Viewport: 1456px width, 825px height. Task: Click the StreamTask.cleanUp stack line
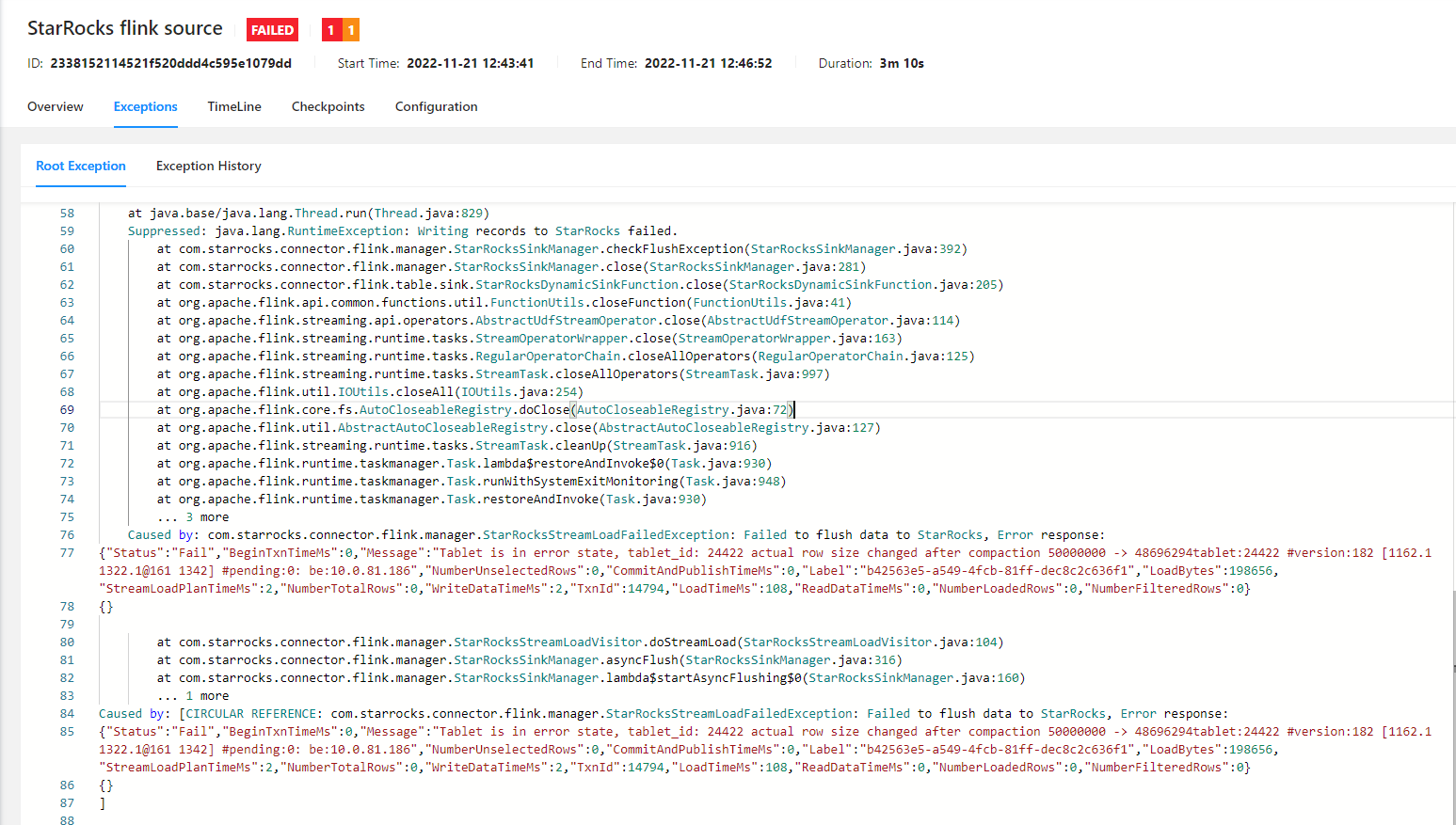(457, 446)
